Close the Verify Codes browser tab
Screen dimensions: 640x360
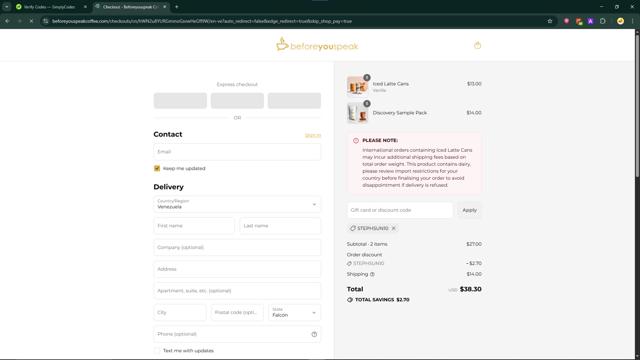pyautogui.click(x=85, y=7)
